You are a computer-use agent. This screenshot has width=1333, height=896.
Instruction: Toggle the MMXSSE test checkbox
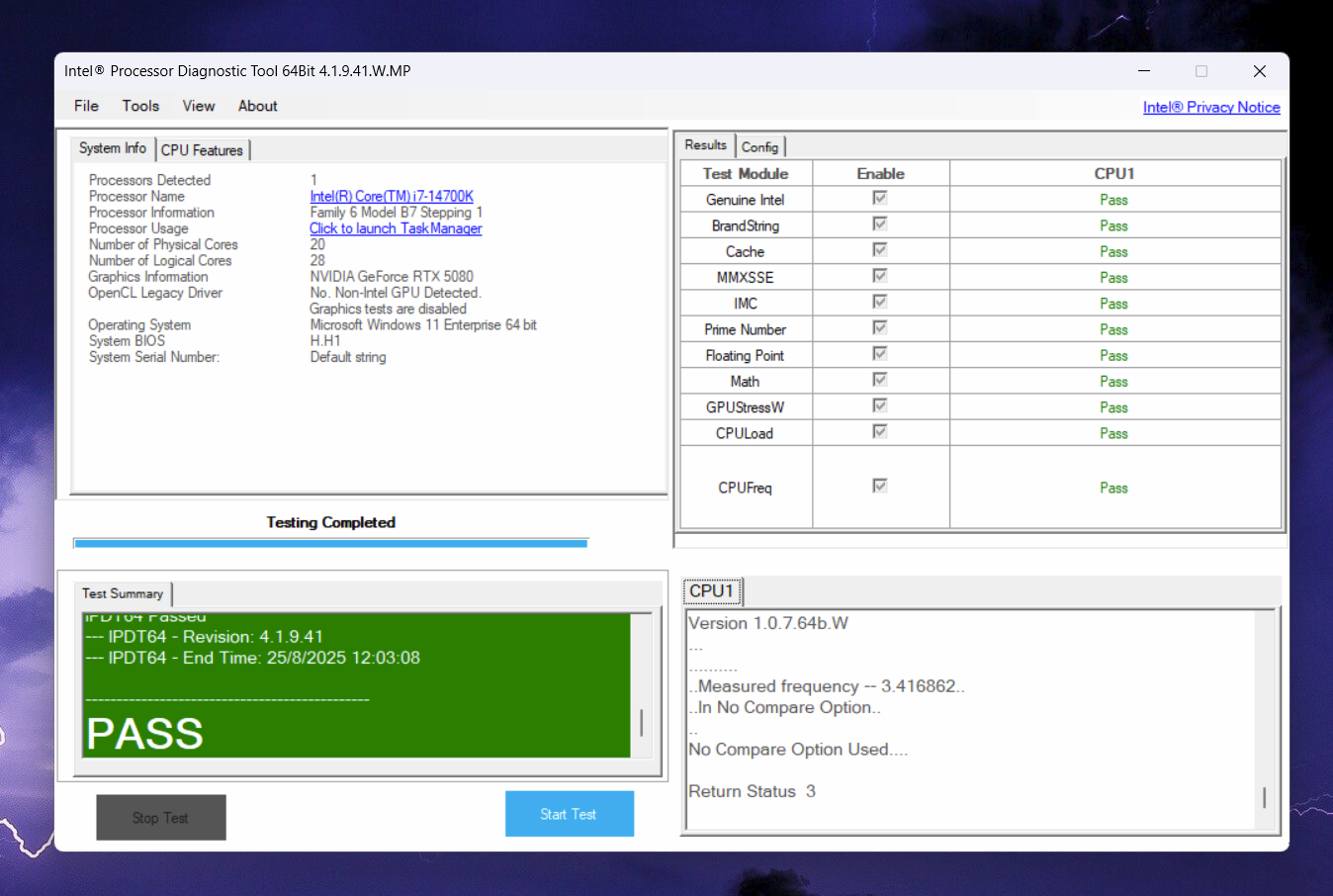[880, 276]
